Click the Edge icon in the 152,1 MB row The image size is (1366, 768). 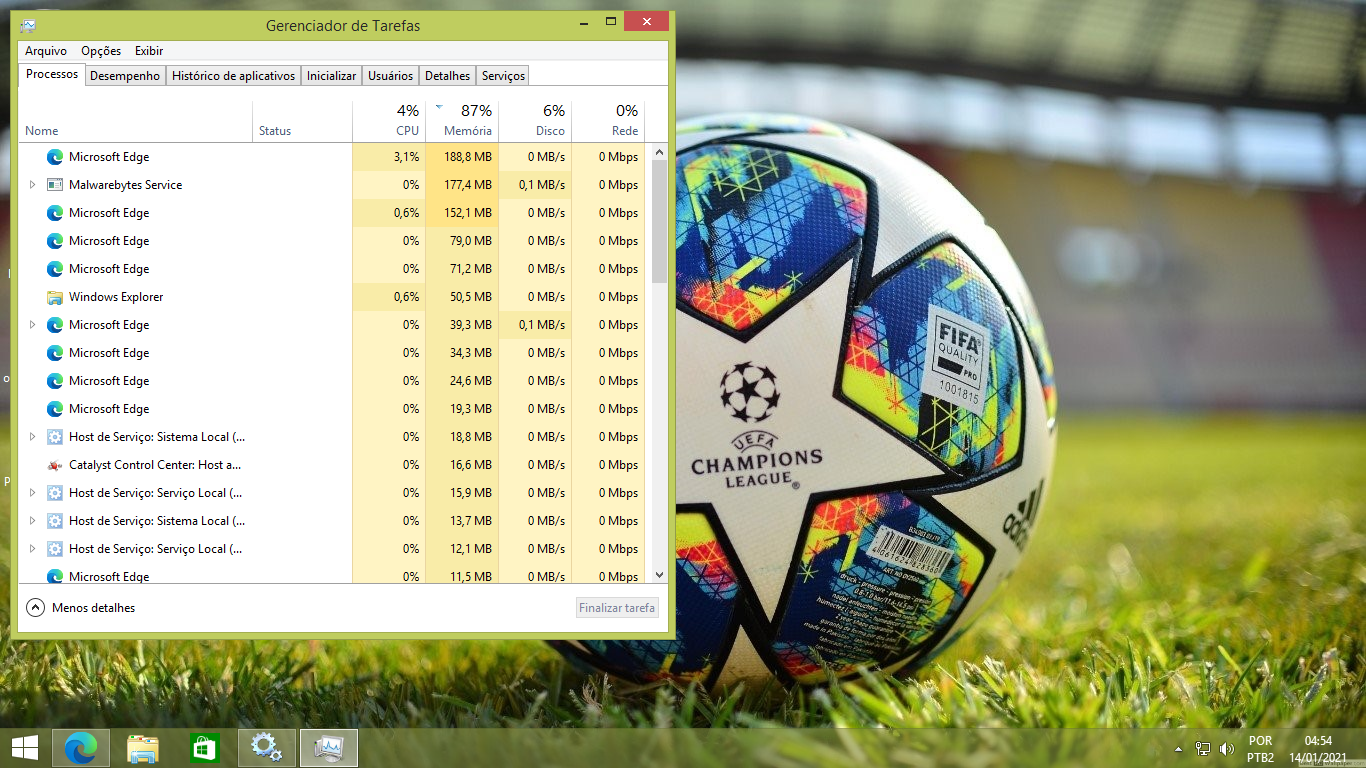[55, 213]
